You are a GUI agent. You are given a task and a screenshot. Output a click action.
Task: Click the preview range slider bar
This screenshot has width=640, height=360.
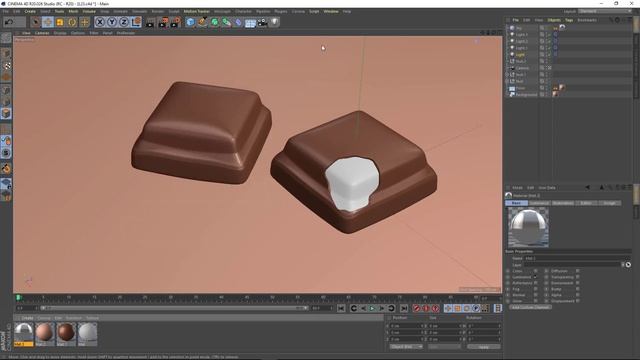point(174,308)
